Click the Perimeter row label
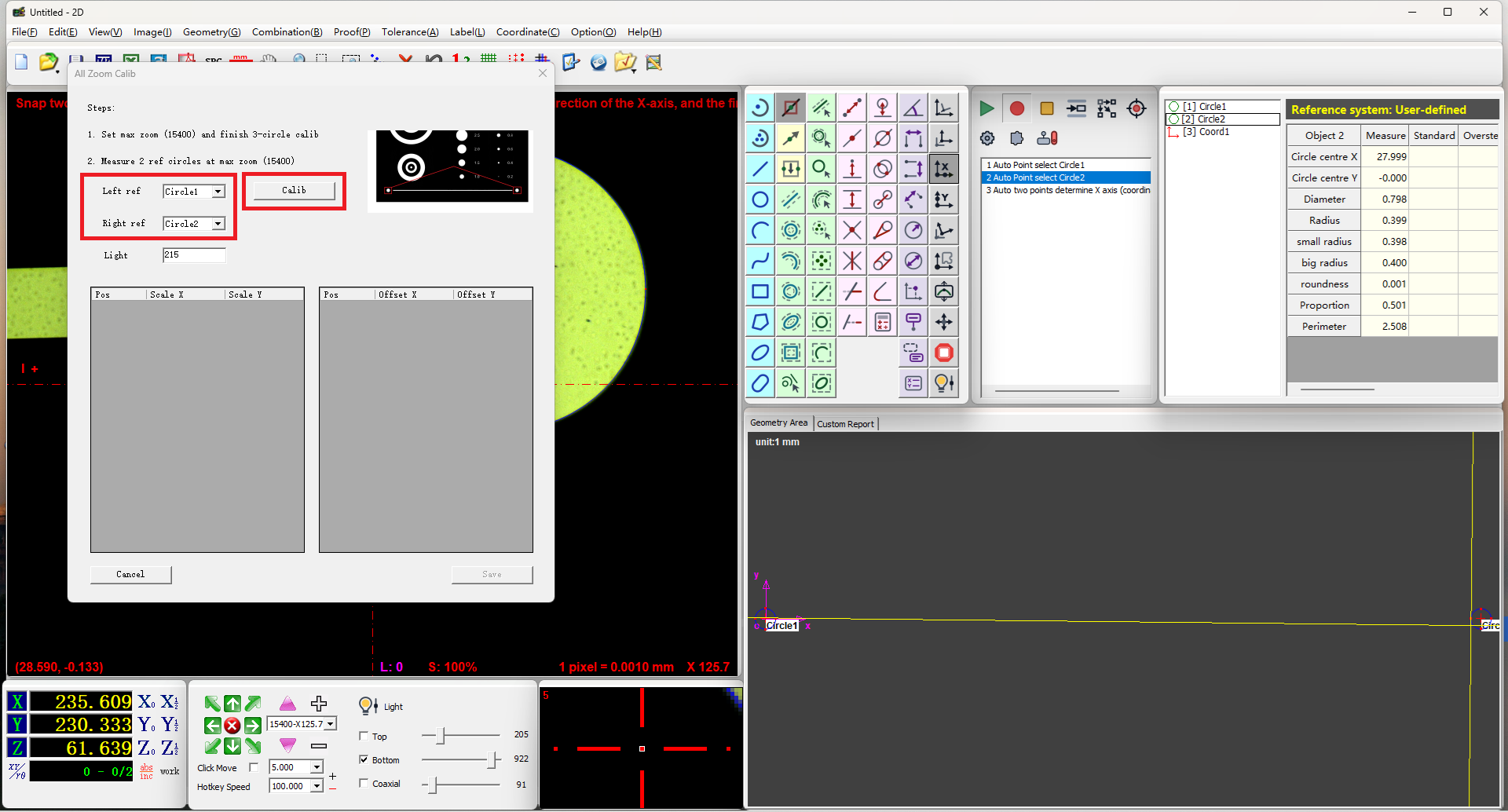Screen dimensions: 1508x812 click(x=1323, y=327)
